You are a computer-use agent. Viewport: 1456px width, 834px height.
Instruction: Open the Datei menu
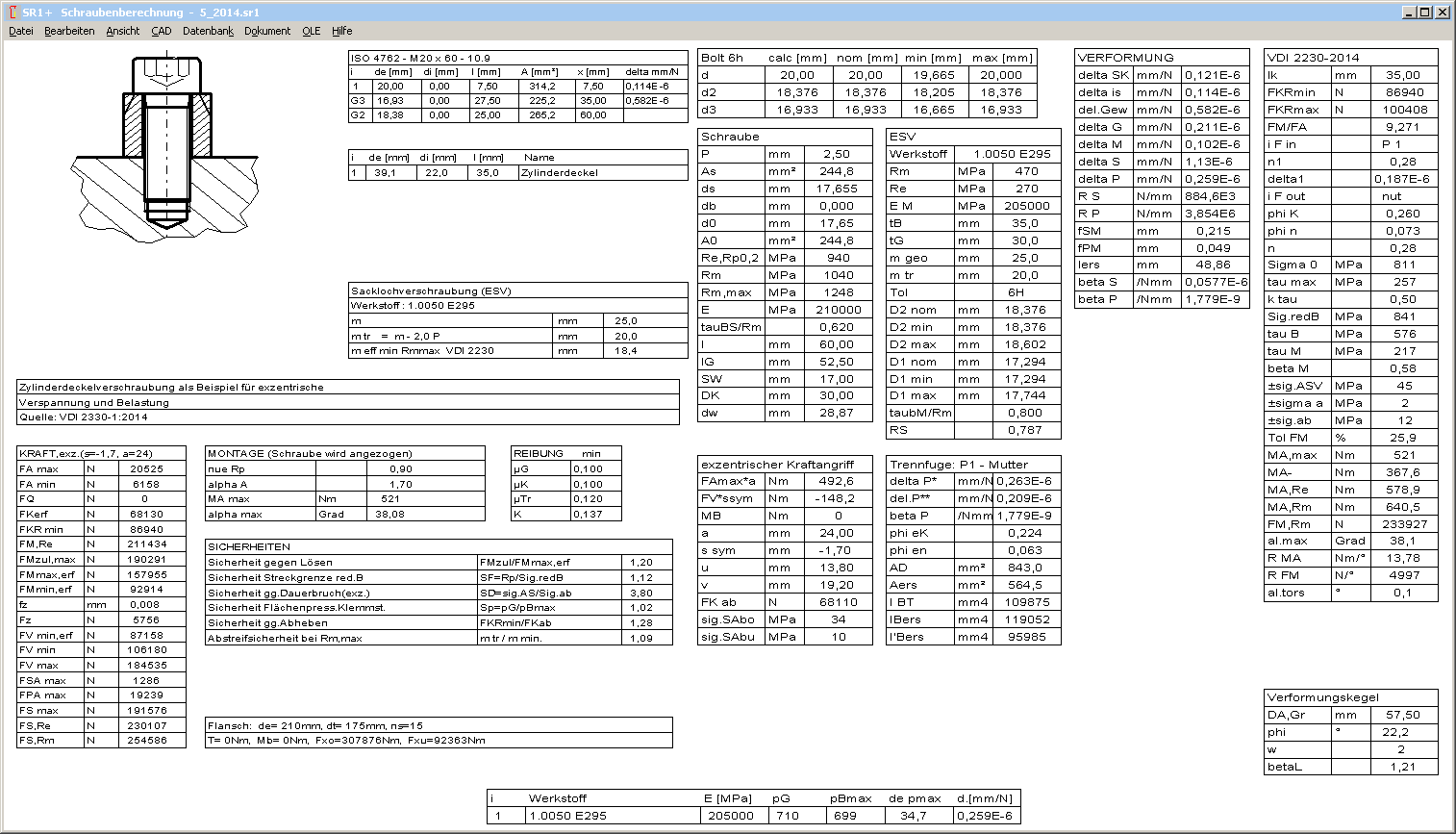(21, 31)
